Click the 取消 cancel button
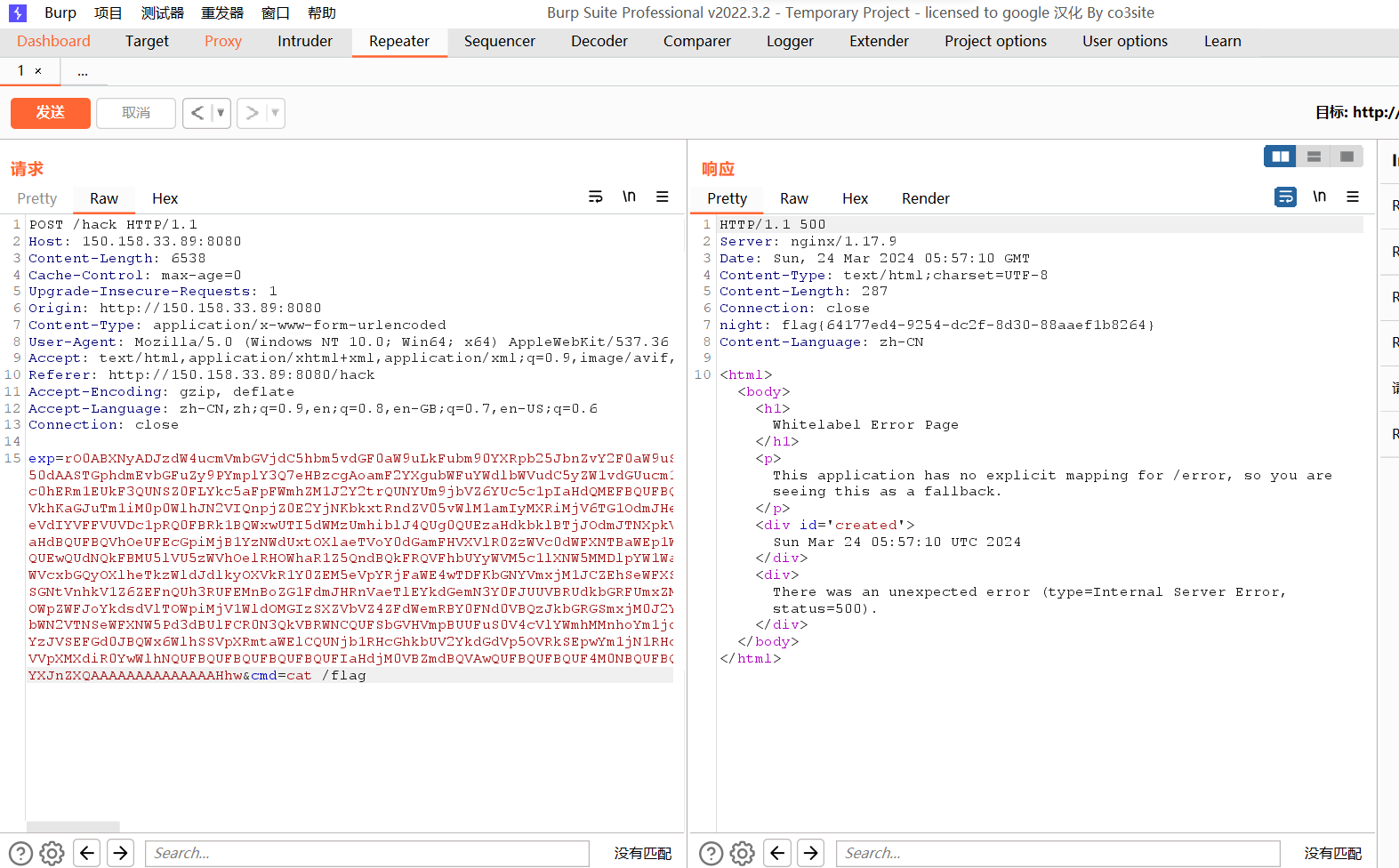This screenshot has height=868, width=1399. pos(136,113)
